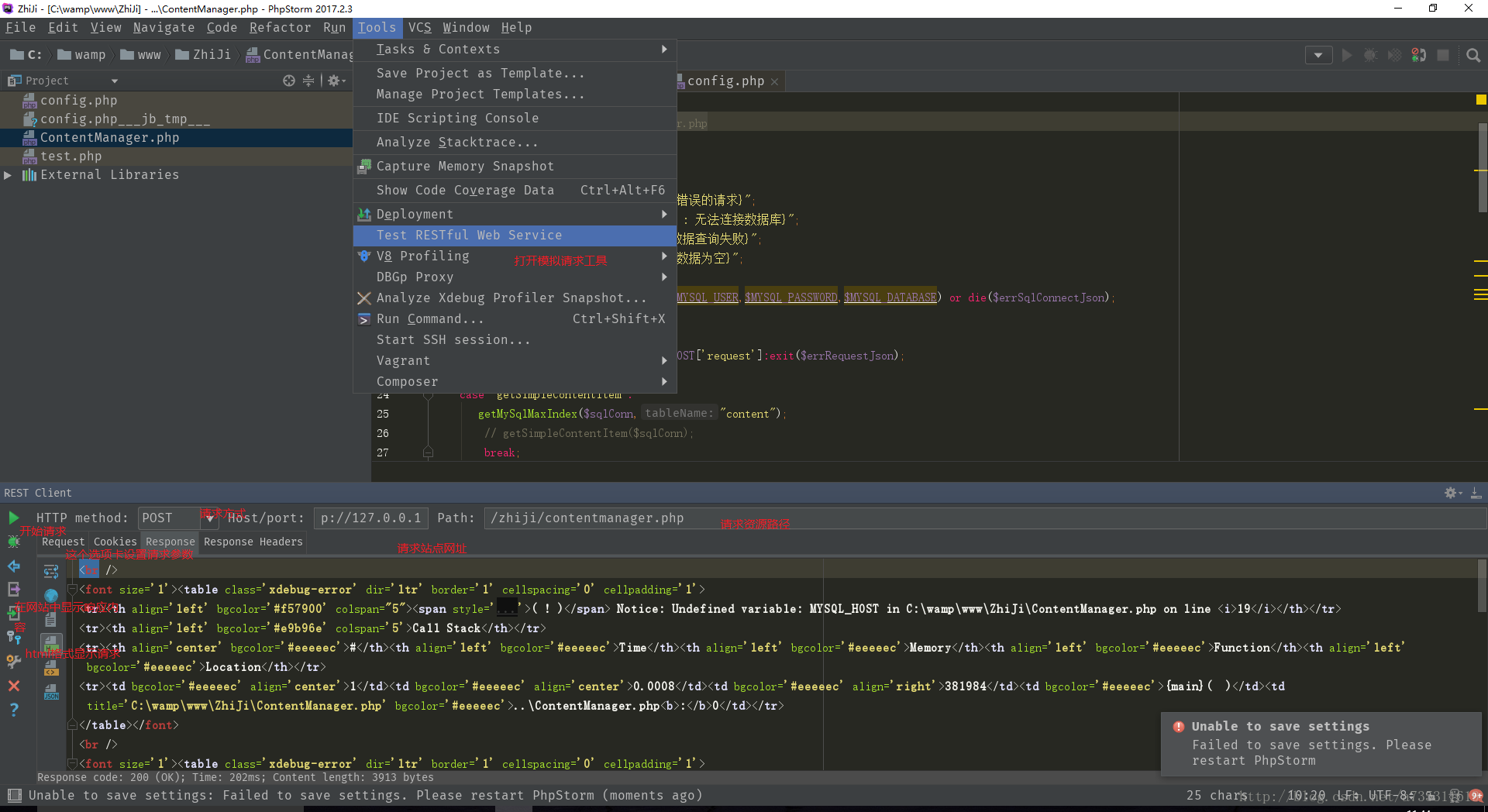Image resolution: width=1488 pixels, height=812 pixels.
Task: Click the Unable to save settings notification
Action: tap(1321, 744)
